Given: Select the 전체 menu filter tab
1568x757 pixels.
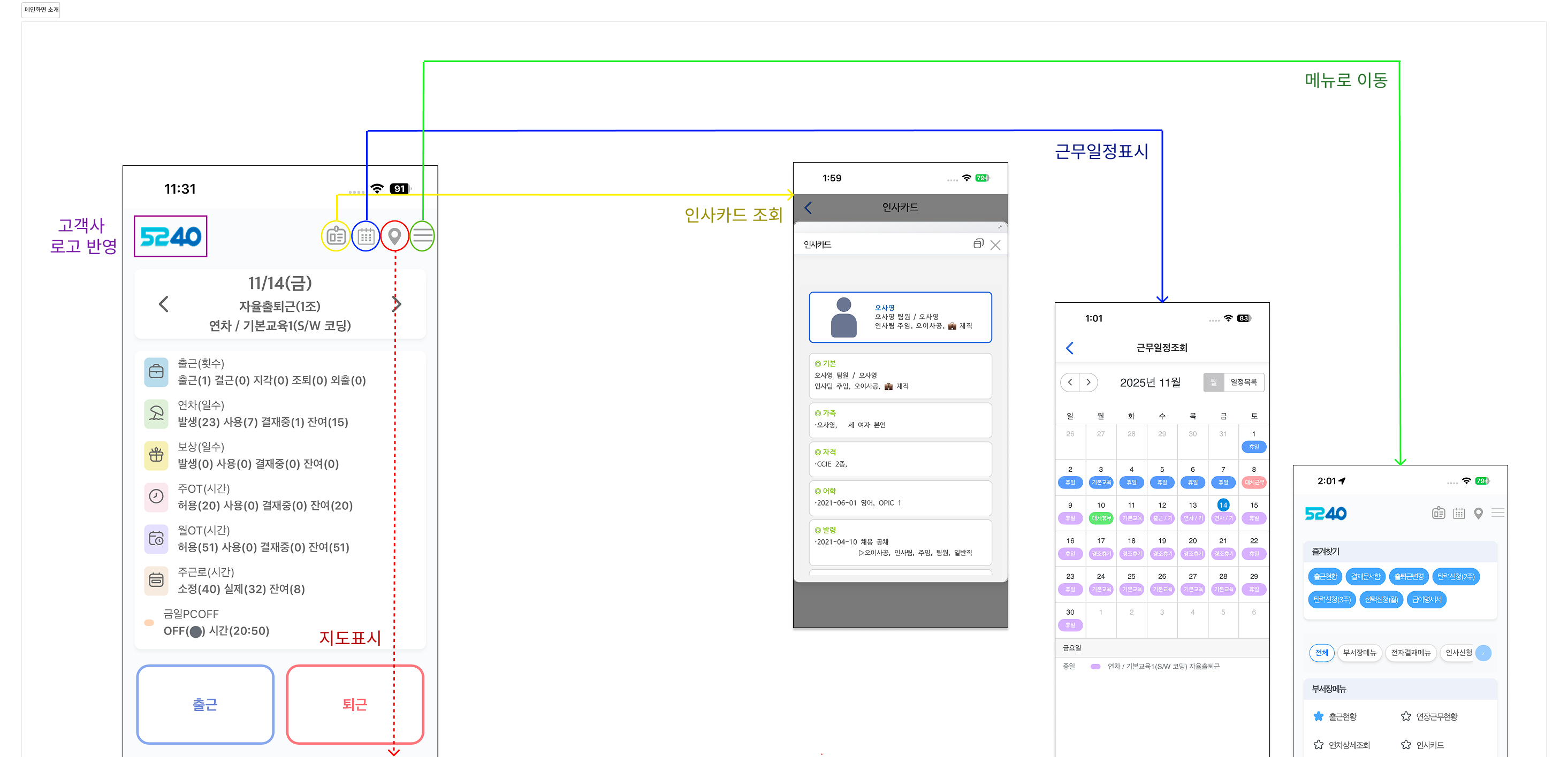Looking at the screenshot, I should (x=1321, y=653).
